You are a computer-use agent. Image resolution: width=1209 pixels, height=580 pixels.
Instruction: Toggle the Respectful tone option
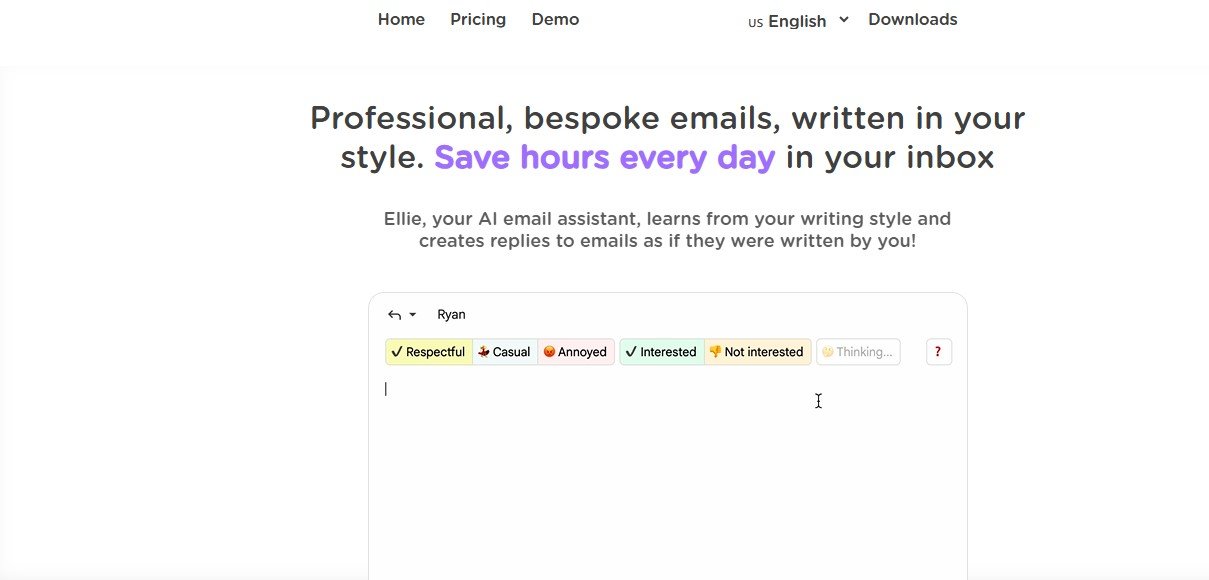[428, 352]
